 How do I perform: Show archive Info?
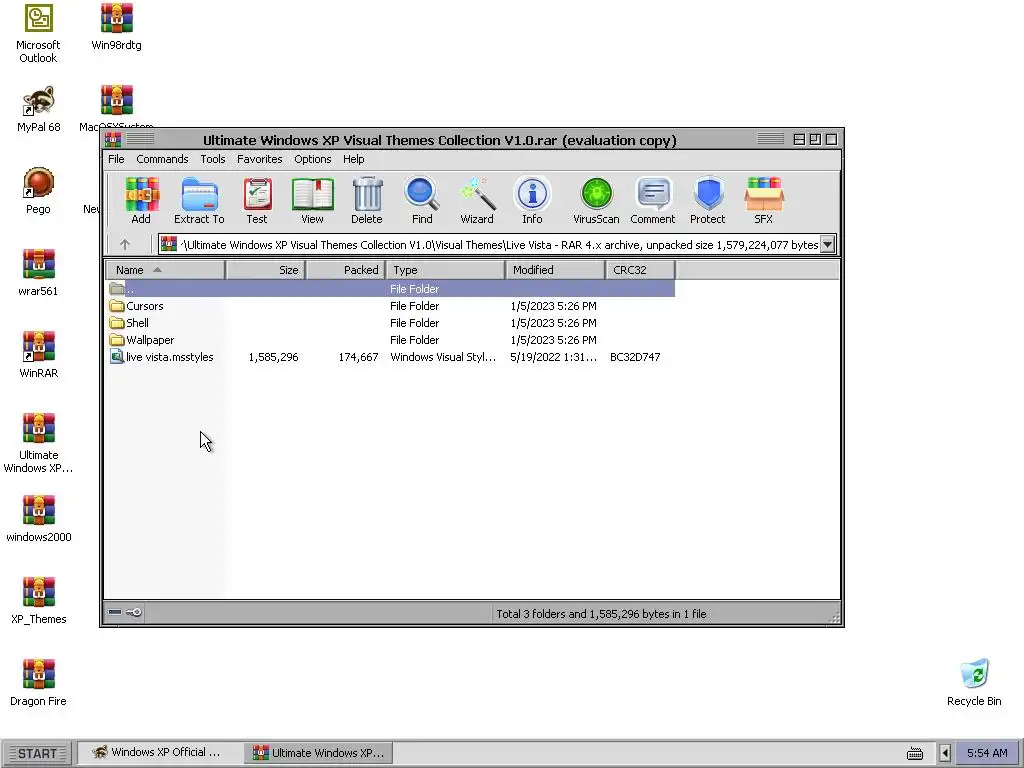tap(532, 200)
